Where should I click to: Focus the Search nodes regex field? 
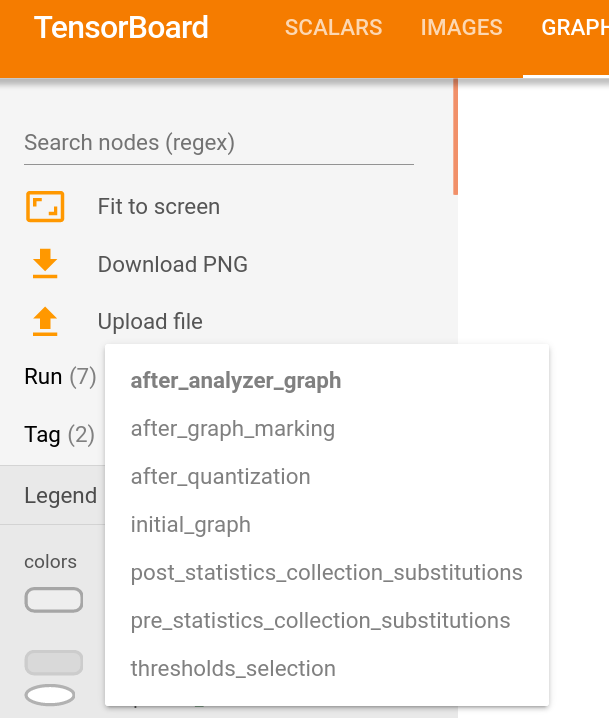pyautogui.click(x=219, y=143)
